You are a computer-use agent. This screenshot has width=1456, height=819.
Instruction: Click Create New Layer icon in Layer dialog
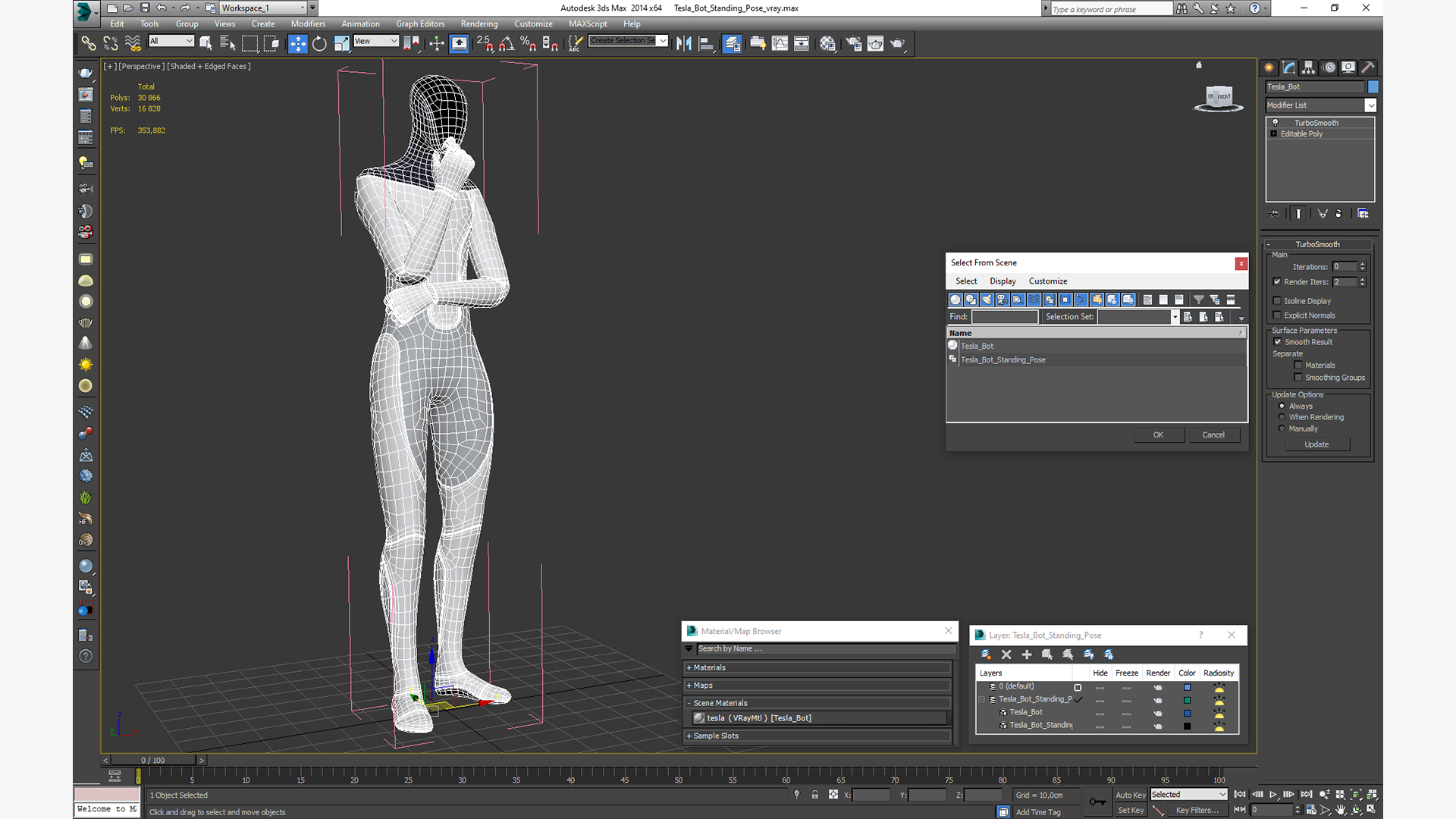click(x=986, y=654)
